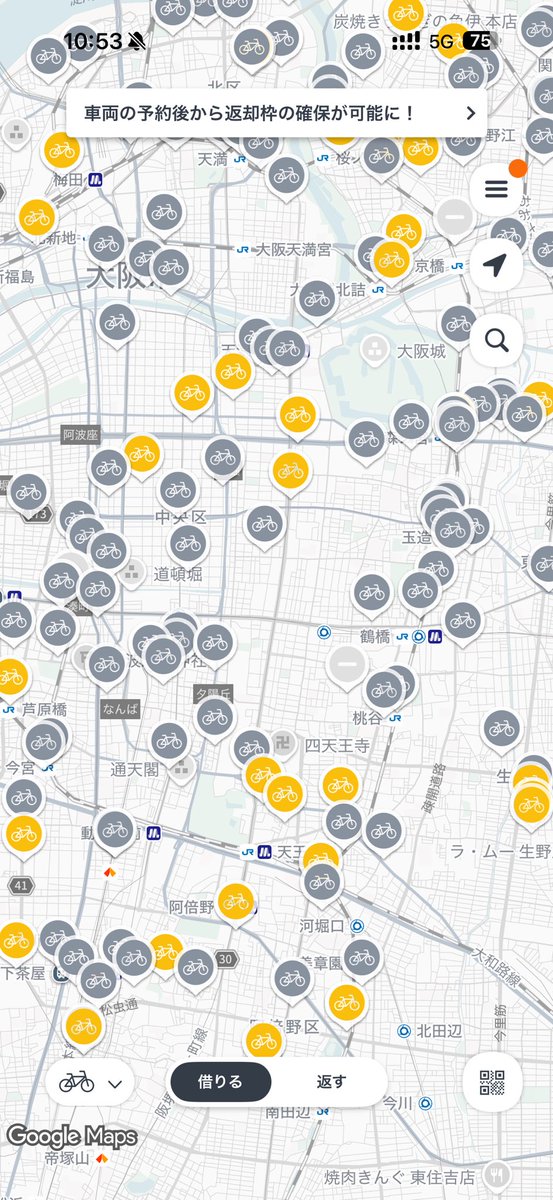
Task: Select the gray bike pin above 通天閣 label
Action: [x=169, y=743]
